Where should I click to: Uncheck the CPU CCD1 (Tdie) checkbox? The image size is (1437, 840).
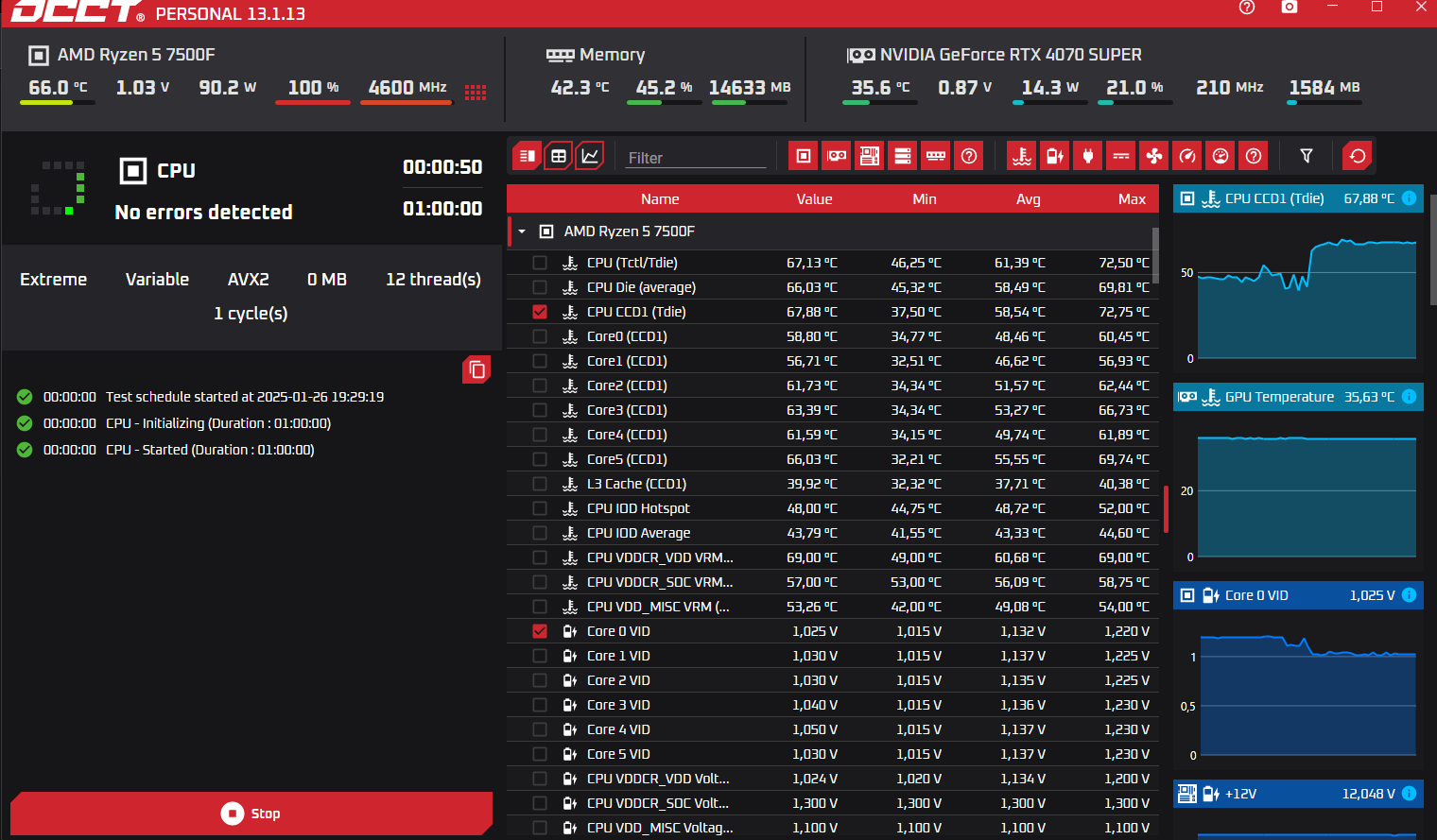[540, 312]
